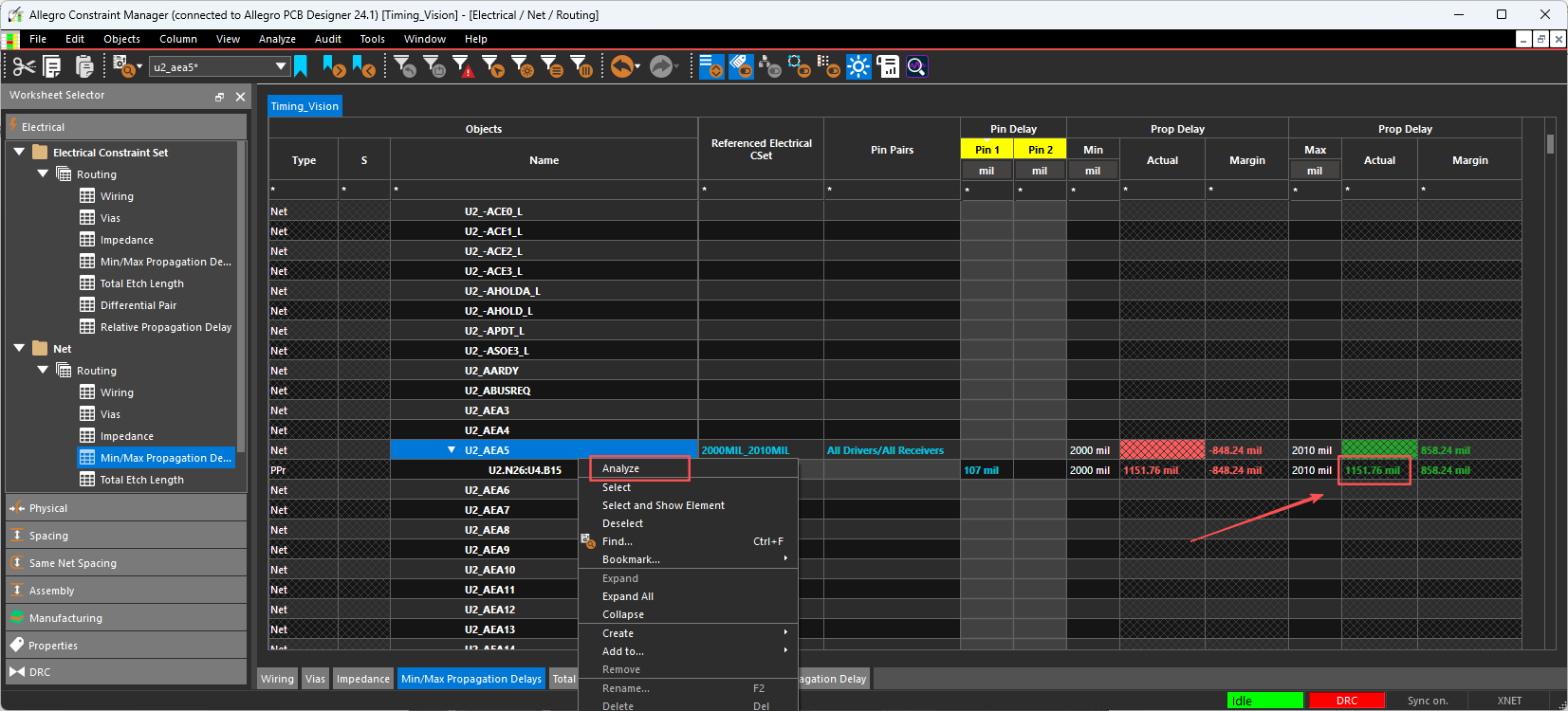Click the bookmark toggle icon
Viewport: 1568px width, 711px height.
tap(302, 66)
